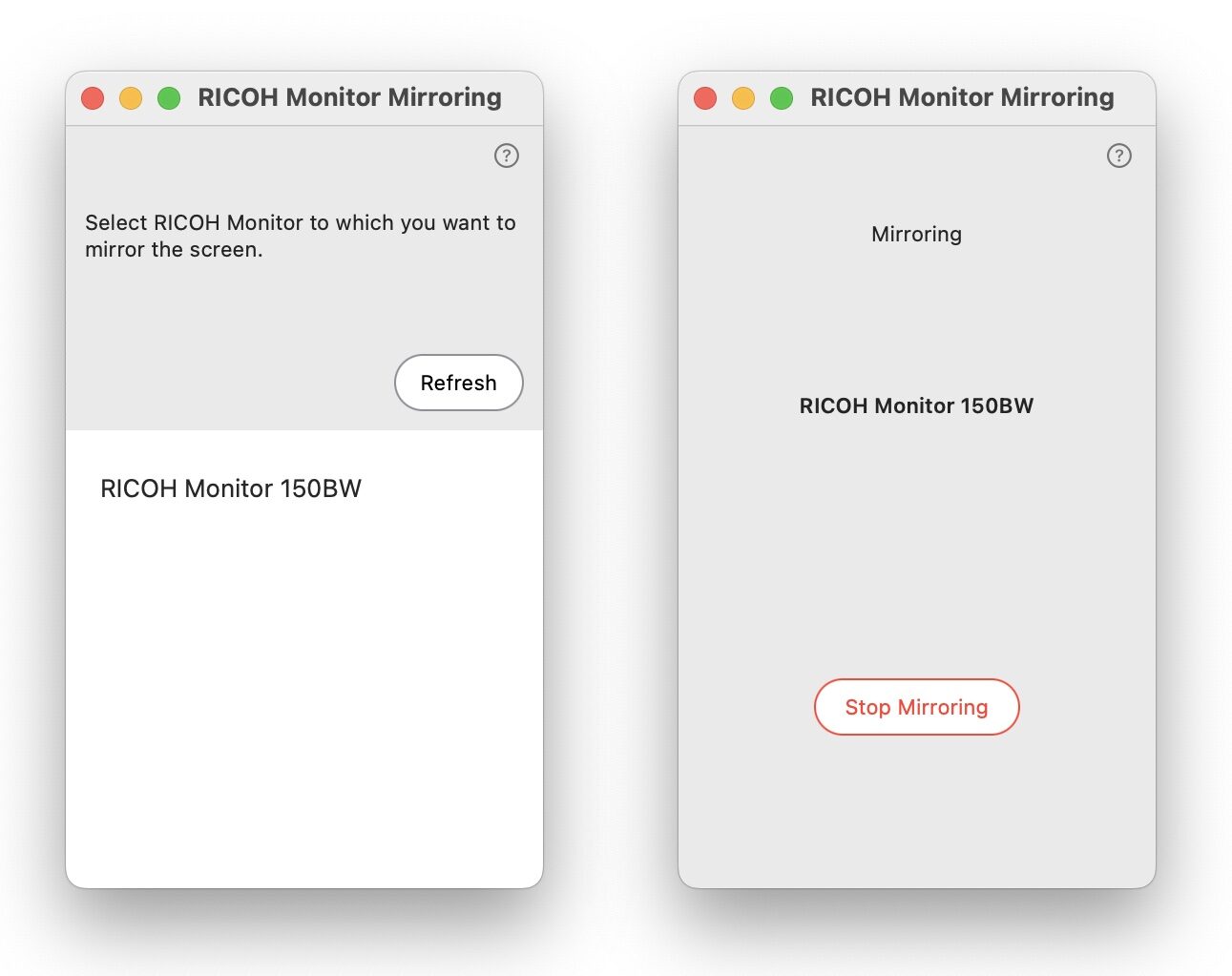Minimize the window showing Stop Mirroring

click(x=743, y=98)
